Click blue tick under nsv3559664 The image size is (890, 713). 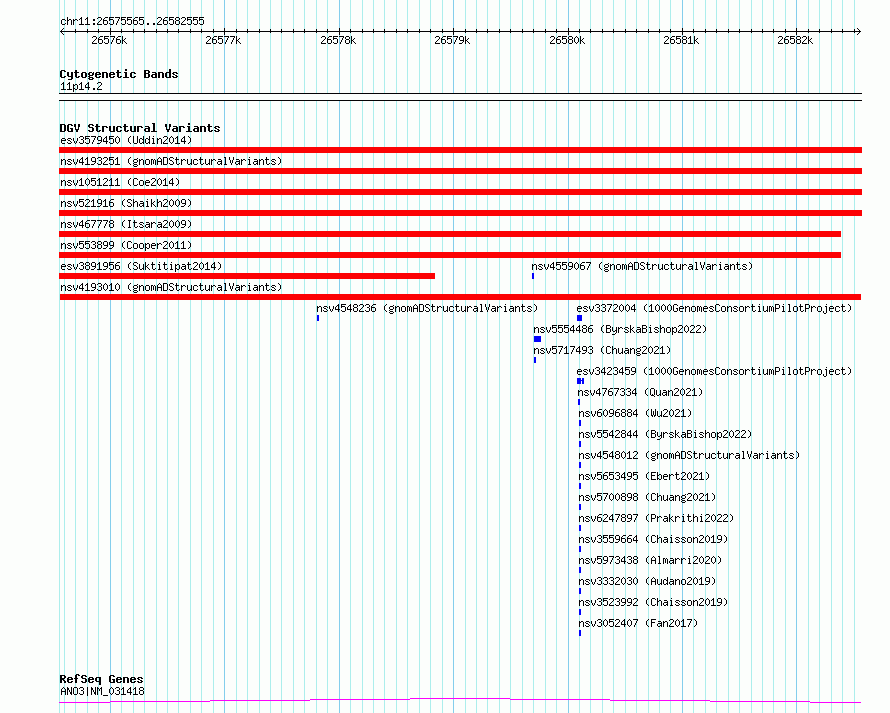tap(580, 549)
